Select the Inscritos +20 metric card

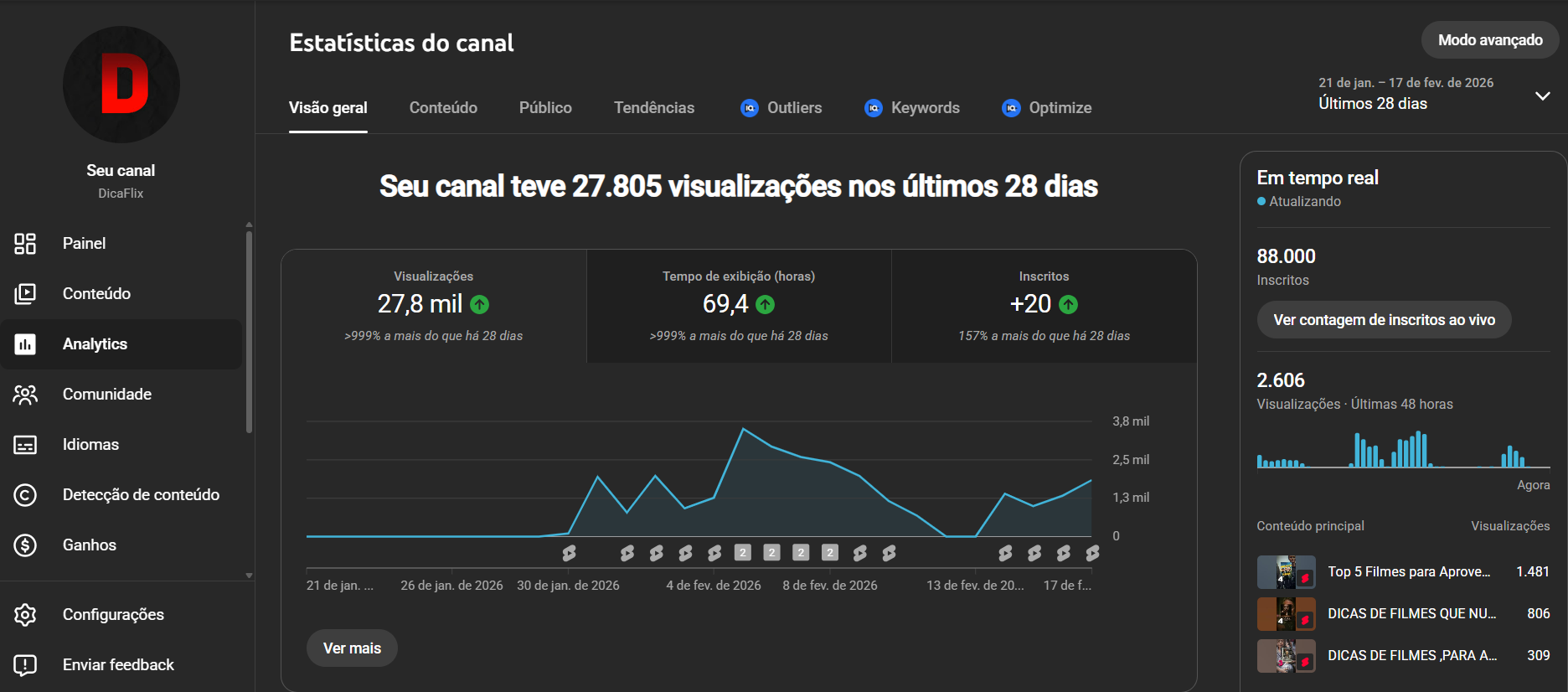point(1044,306)
